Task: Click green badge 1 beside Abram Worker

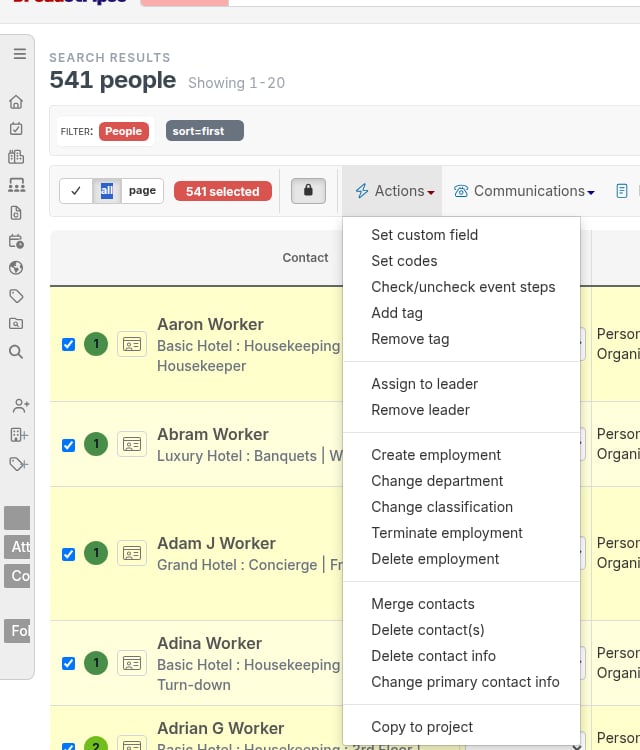Action: (96, 444)
